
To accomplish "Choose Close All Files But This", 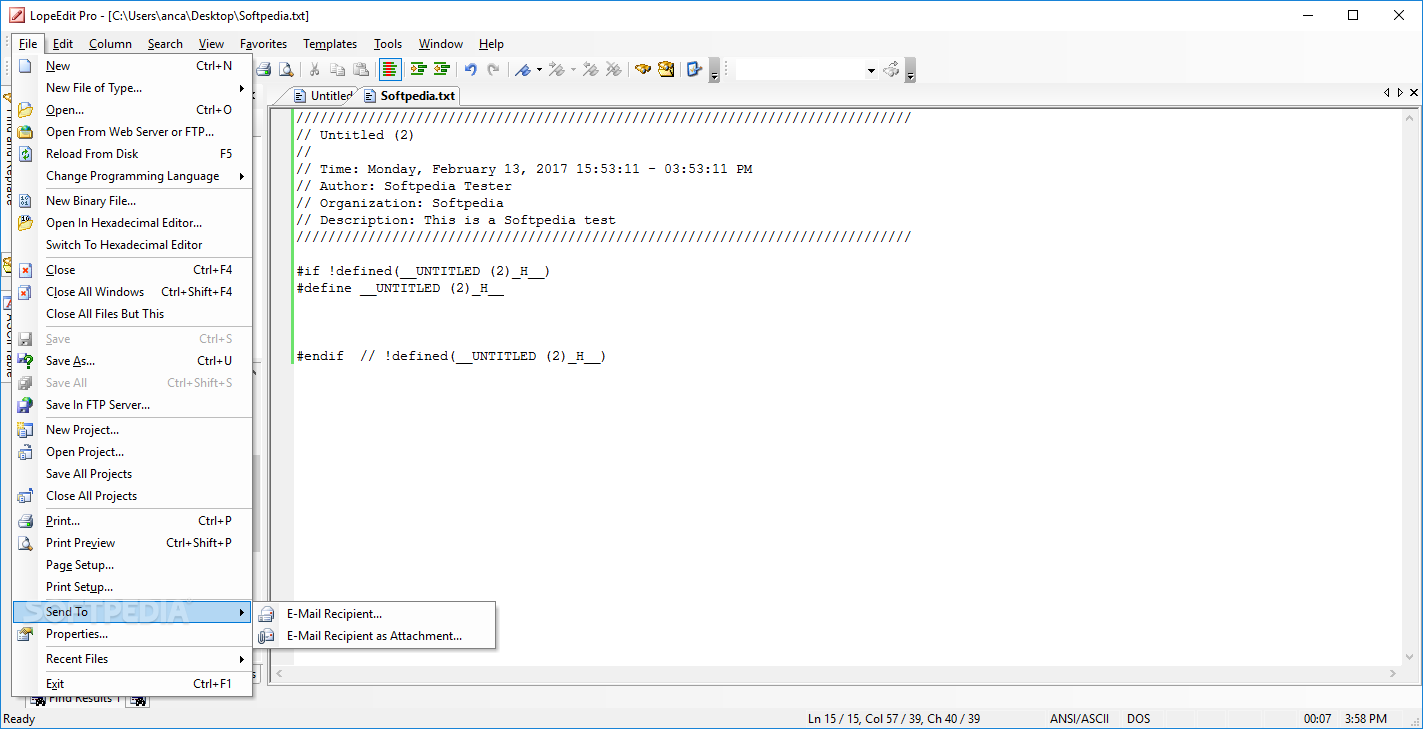I will click(x=132, y=314).
